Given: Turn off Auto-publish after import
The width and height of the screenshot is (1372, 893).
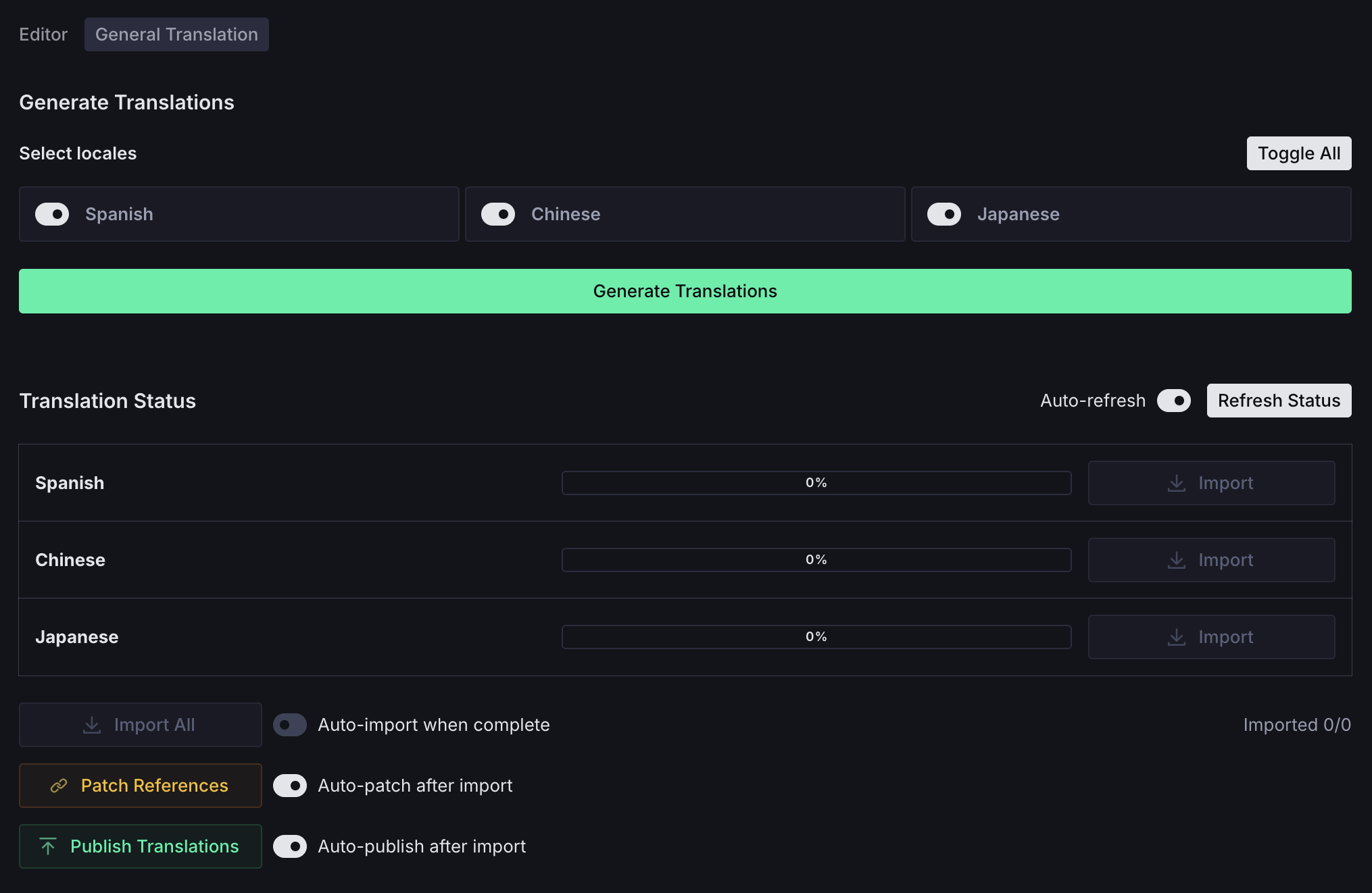Looking at the screenshot, I should tap(290, 846).
